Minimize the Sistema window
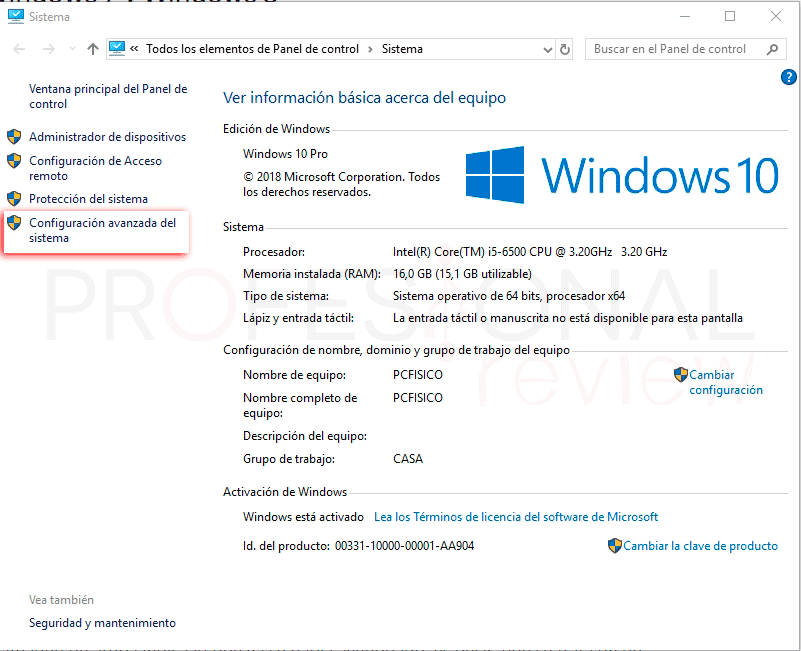 685,16
